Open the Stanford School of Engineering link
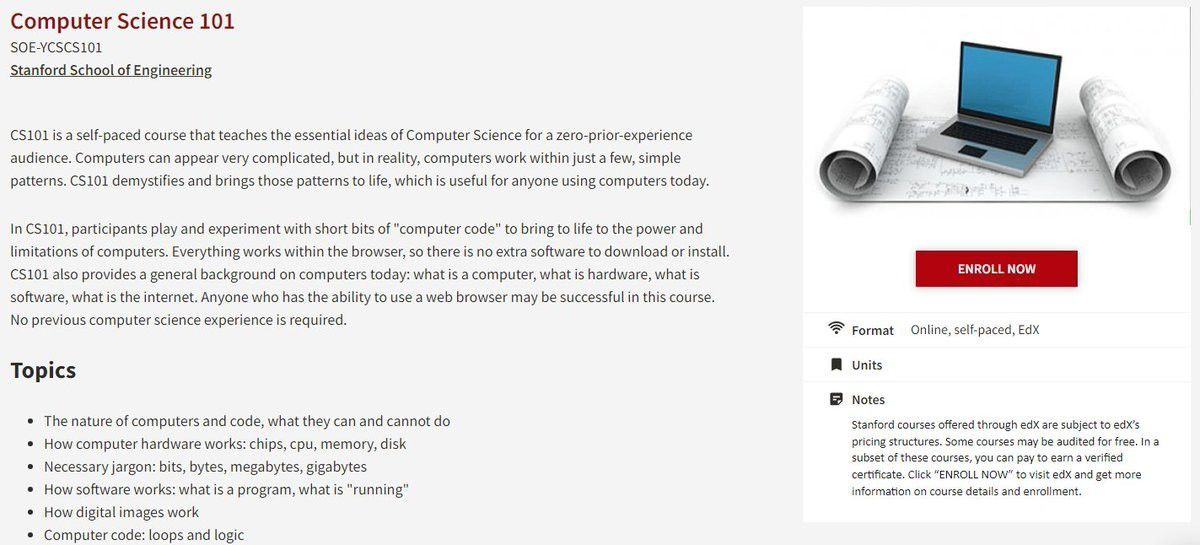Screen dimensions: 1200x545 (x=111, y=70)
